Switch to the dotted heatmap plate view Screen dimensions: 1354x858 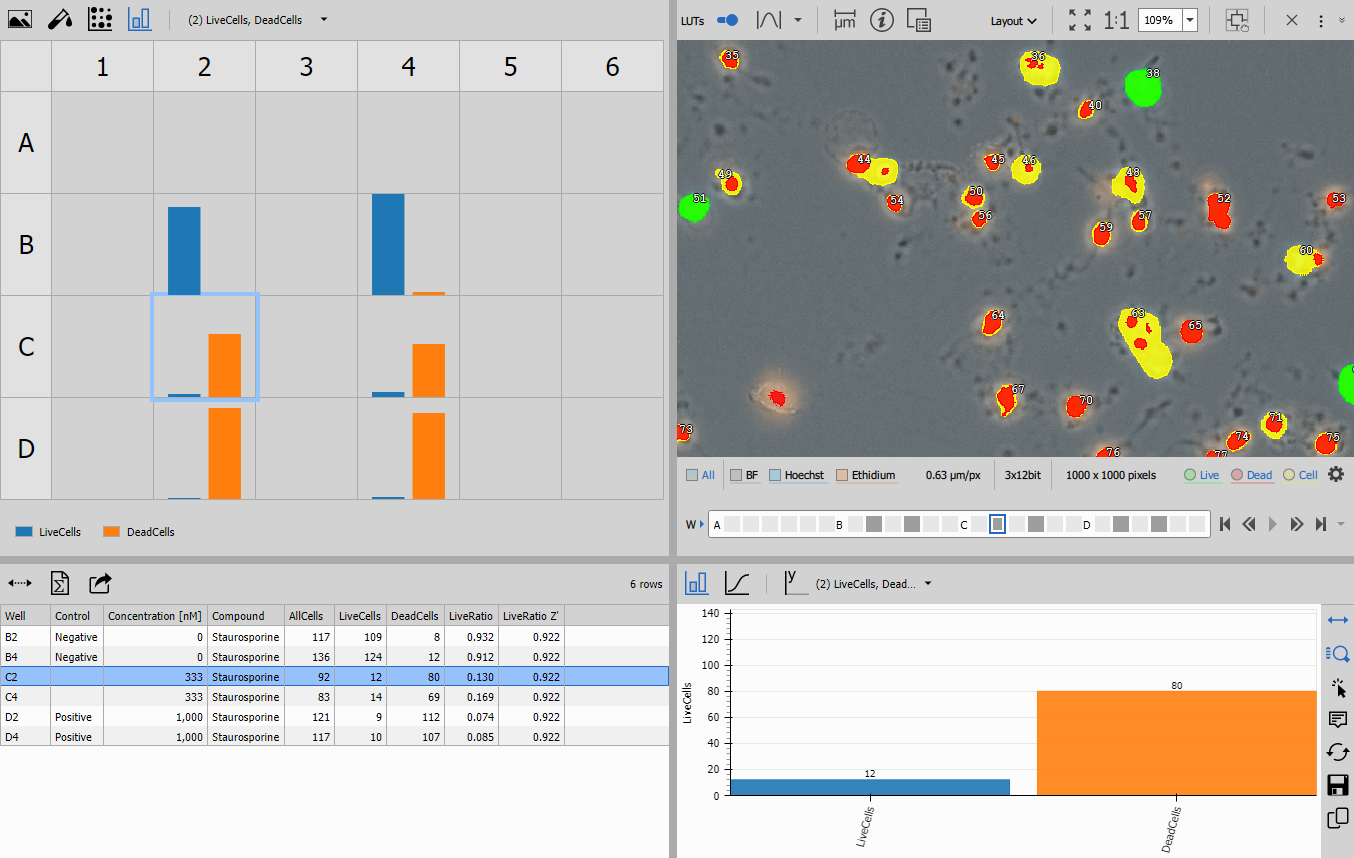coord(99,19)
